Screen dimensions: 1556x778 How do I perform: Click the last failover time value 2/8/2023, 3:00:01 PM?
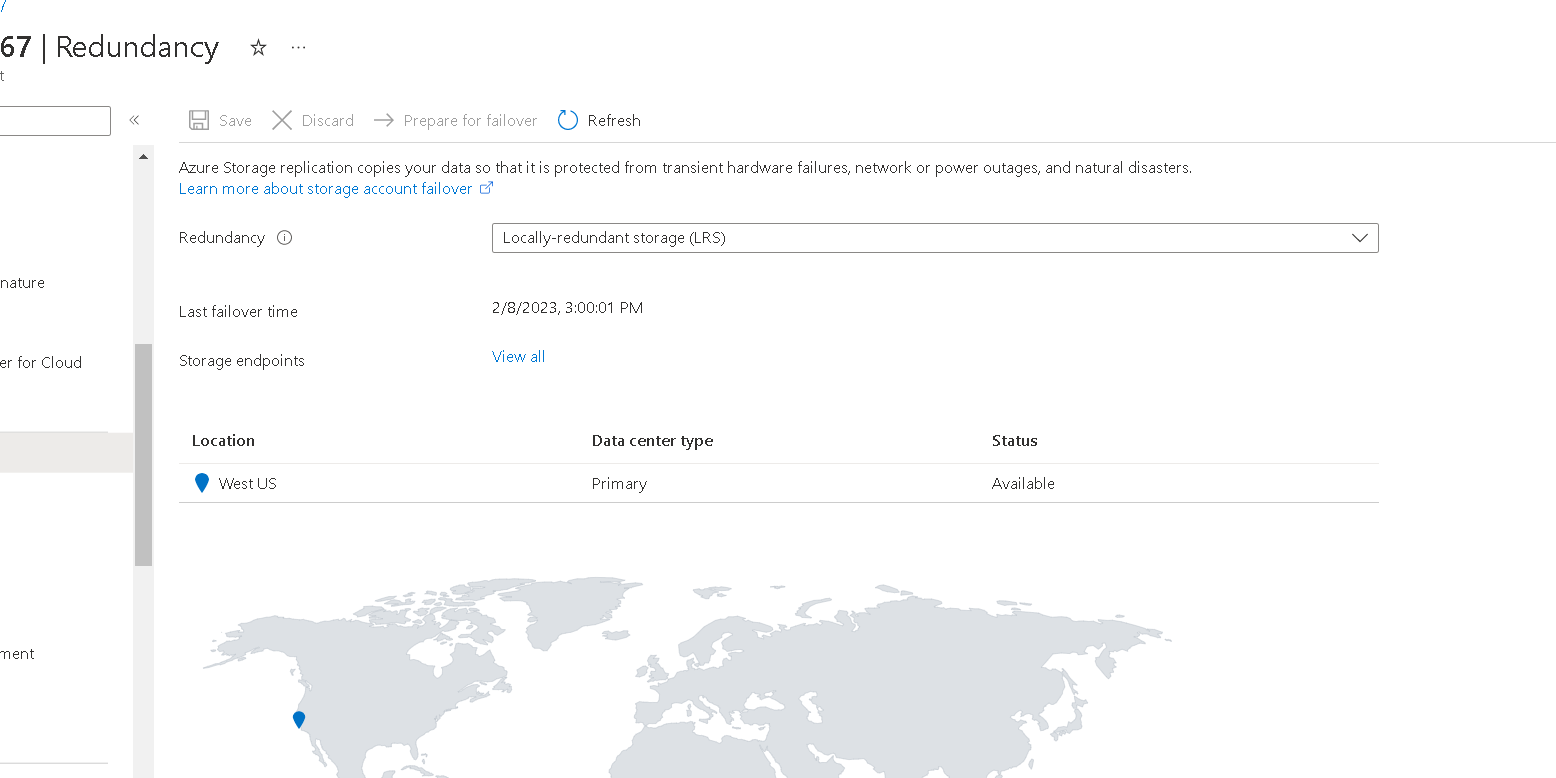567,308
